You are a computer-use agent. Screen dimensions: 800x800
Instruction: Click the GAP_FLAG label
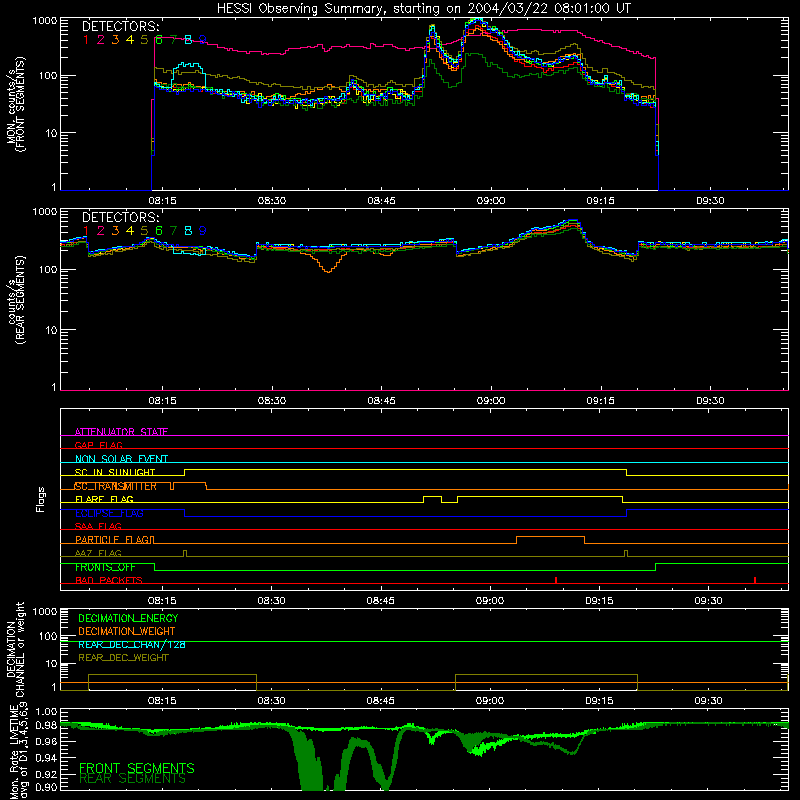tap(98, 445)
